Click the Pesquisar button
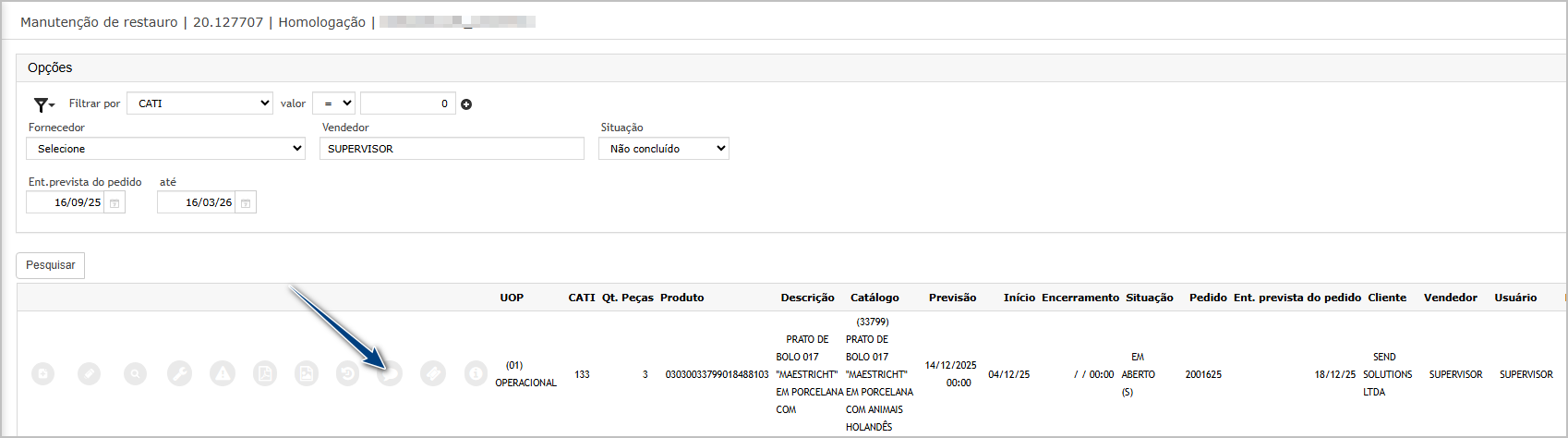Viewport: 1568px width, 438px height. (x=51, y=265)
